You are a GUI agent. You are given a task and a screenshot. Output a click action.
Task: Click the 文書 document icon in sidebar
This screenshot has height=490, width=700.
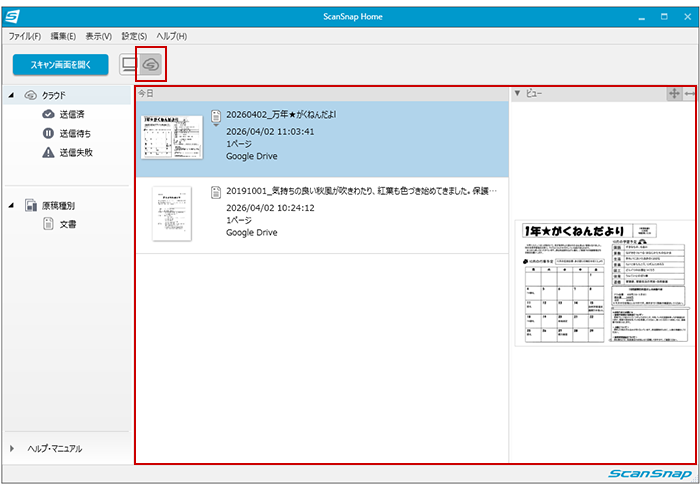click(48, 224)
